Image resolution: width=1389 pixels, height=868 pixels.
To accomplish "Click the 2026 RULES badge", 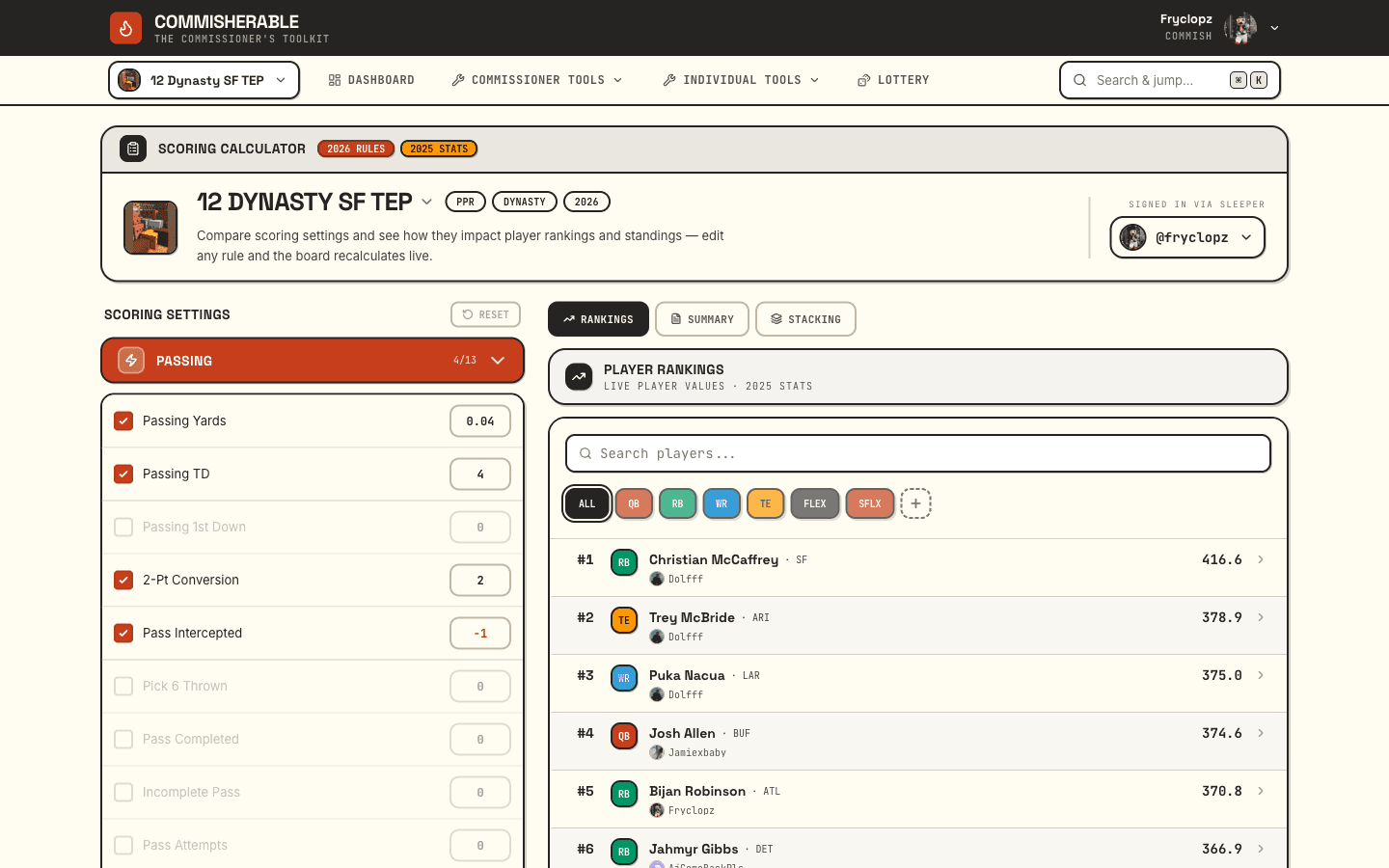I will 356,149.
